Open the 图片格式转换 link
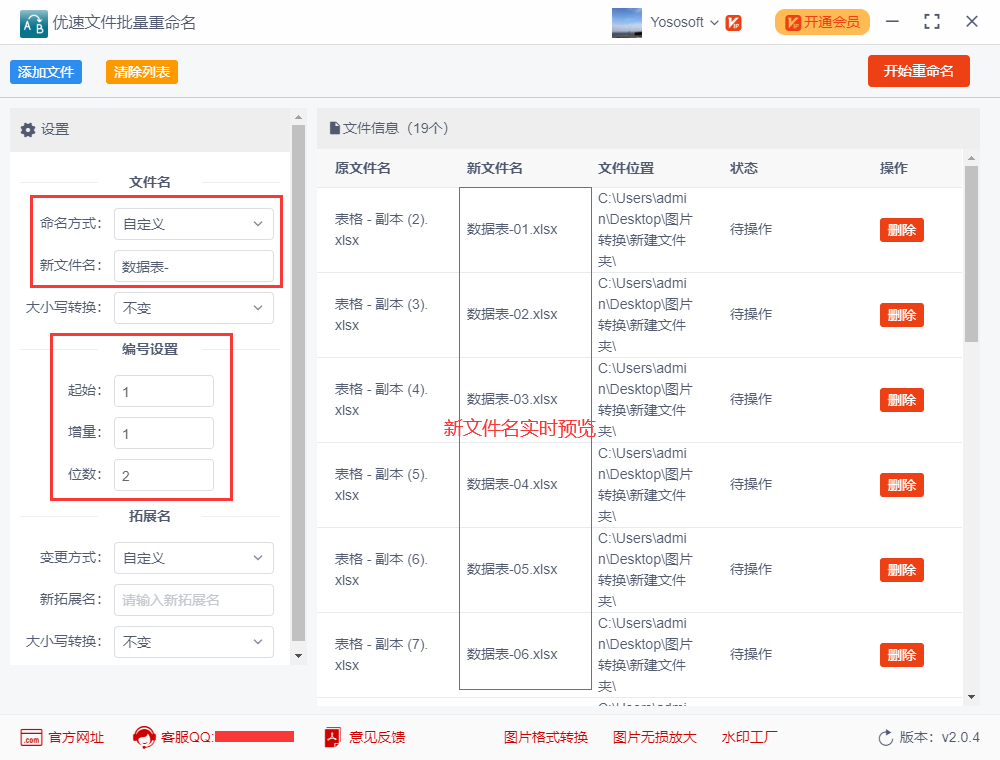Screen dimensions: 1000x760 [x=546, y=738]
